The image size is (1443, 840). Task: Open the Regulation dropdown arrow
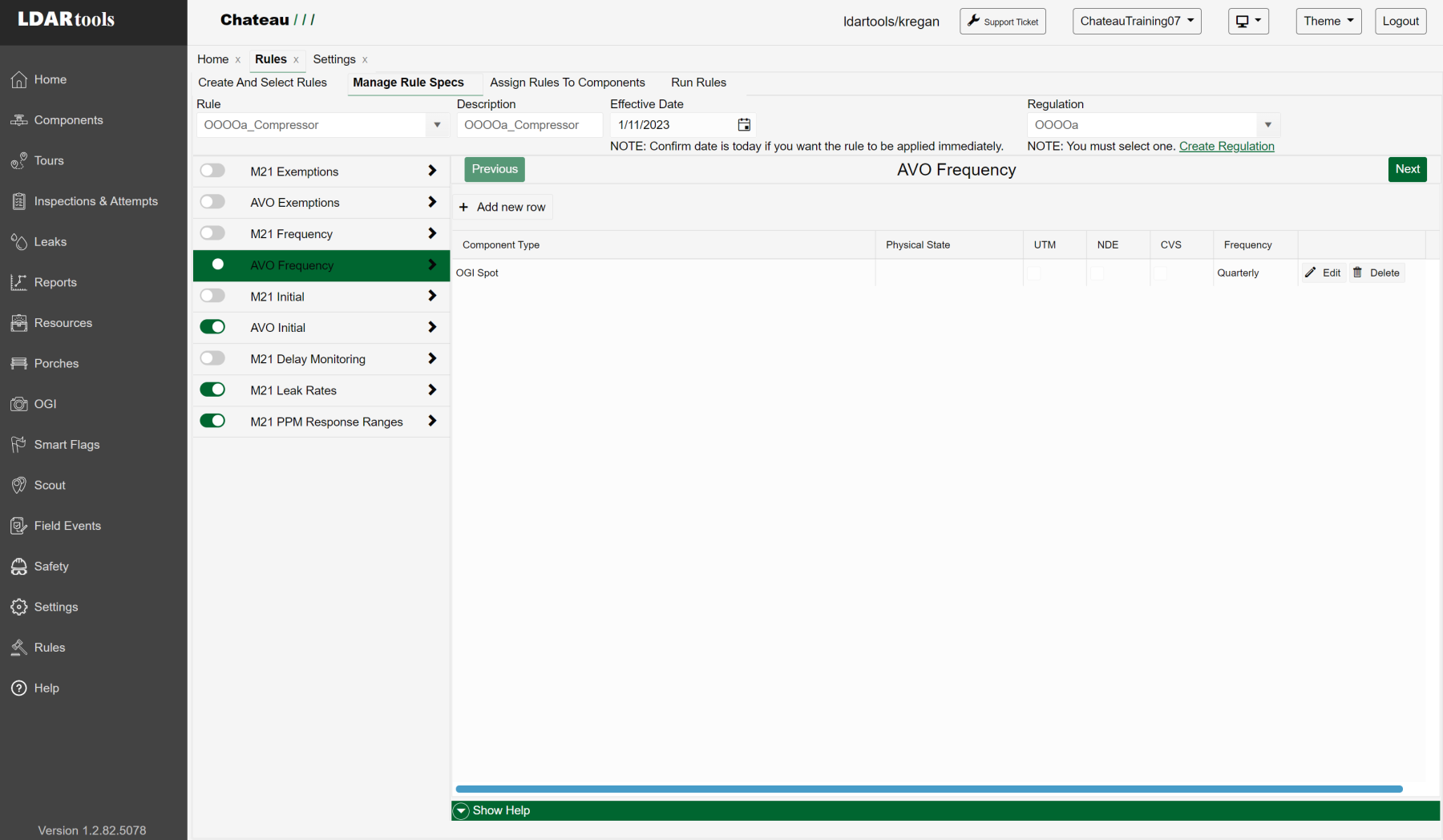pyautogui.click(x=1268, y=125)
